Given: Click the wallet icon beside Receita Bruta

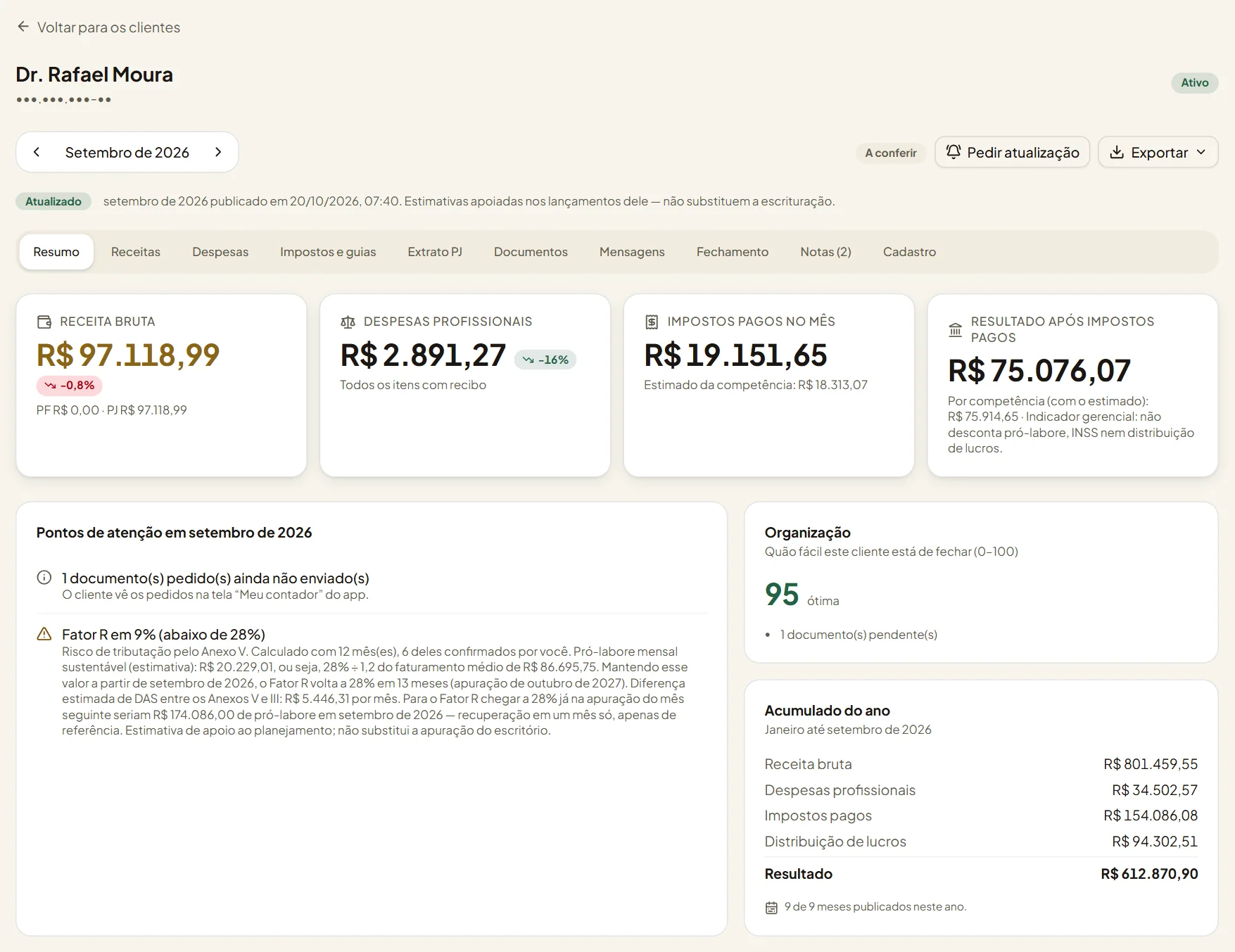Looking at the screenshot, I should pos(44,322).
